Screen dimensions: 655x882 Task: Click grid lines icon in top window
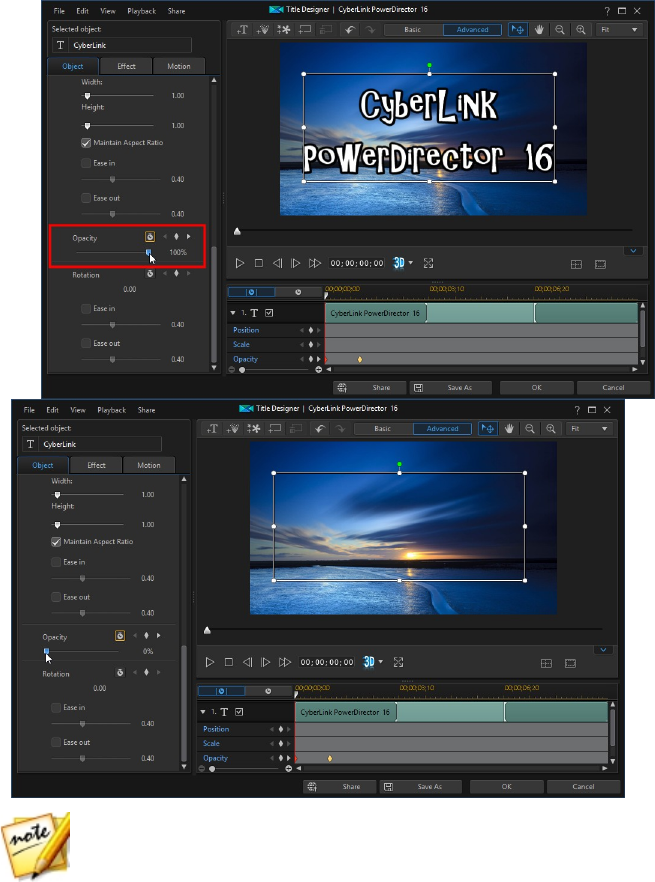click(576, 264)
